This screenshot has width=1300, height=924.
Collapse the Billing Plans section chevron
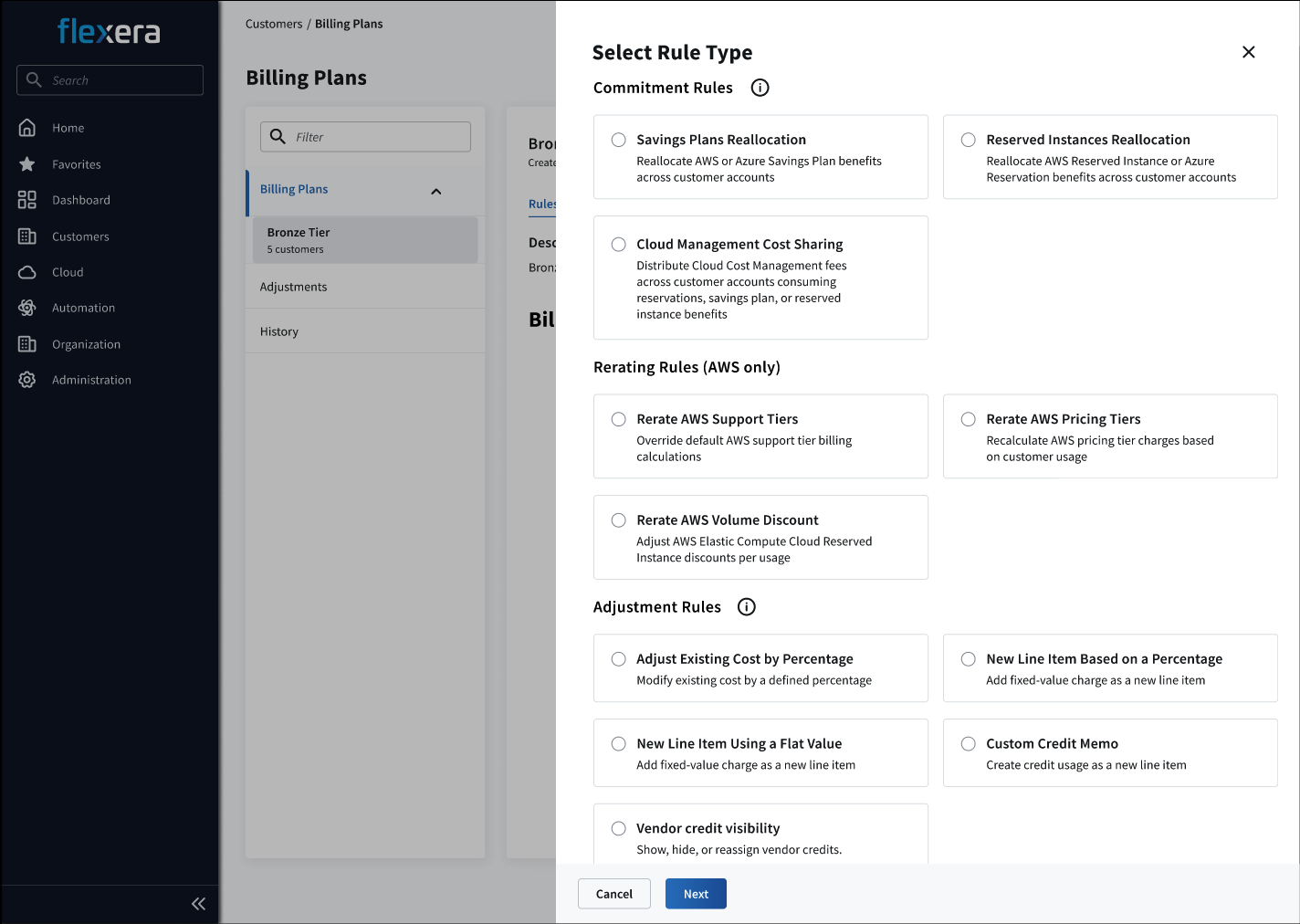(436, 191)
